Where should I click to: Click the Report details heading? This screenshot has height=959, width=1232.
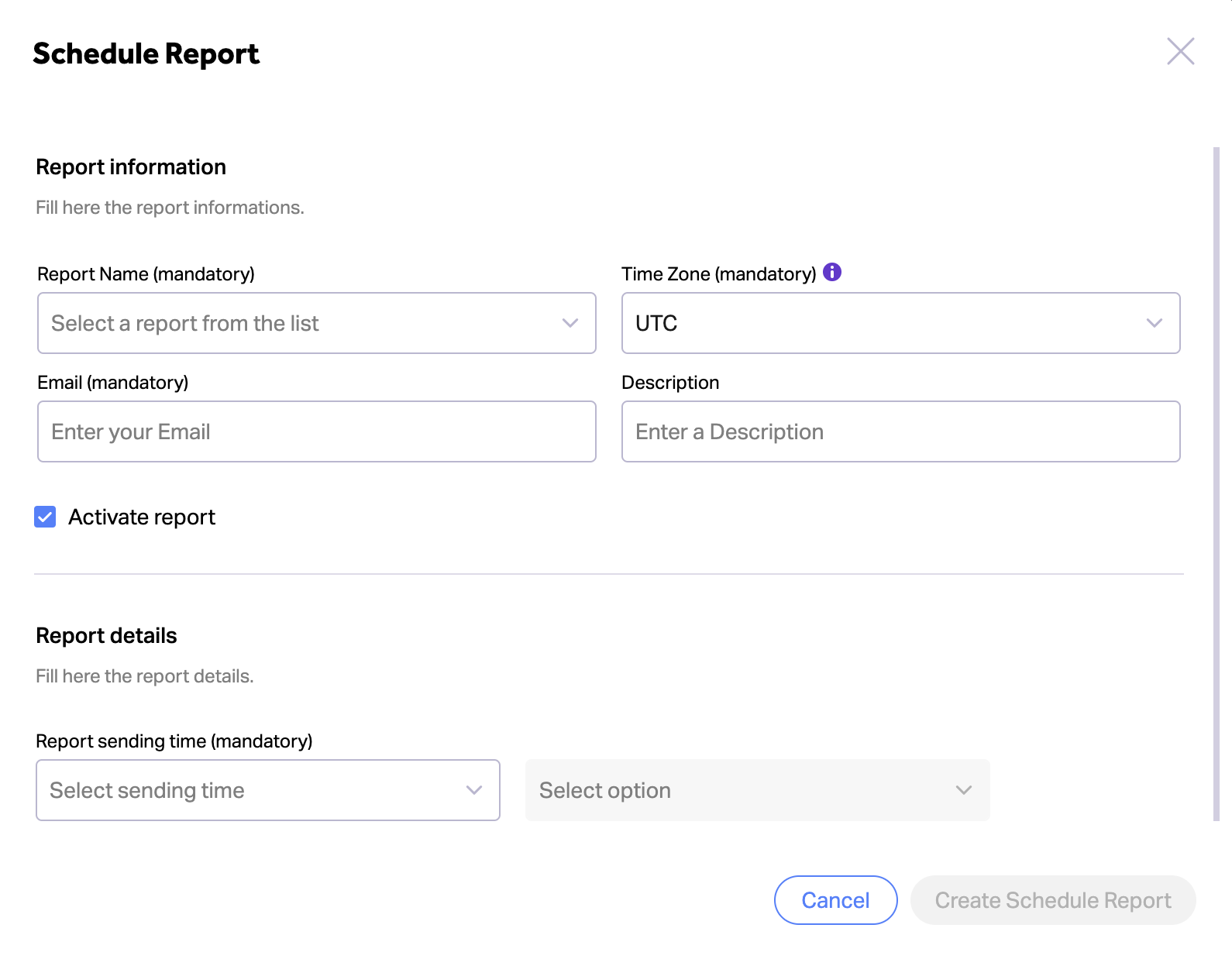pyautogui.click(x=106, y=635)
